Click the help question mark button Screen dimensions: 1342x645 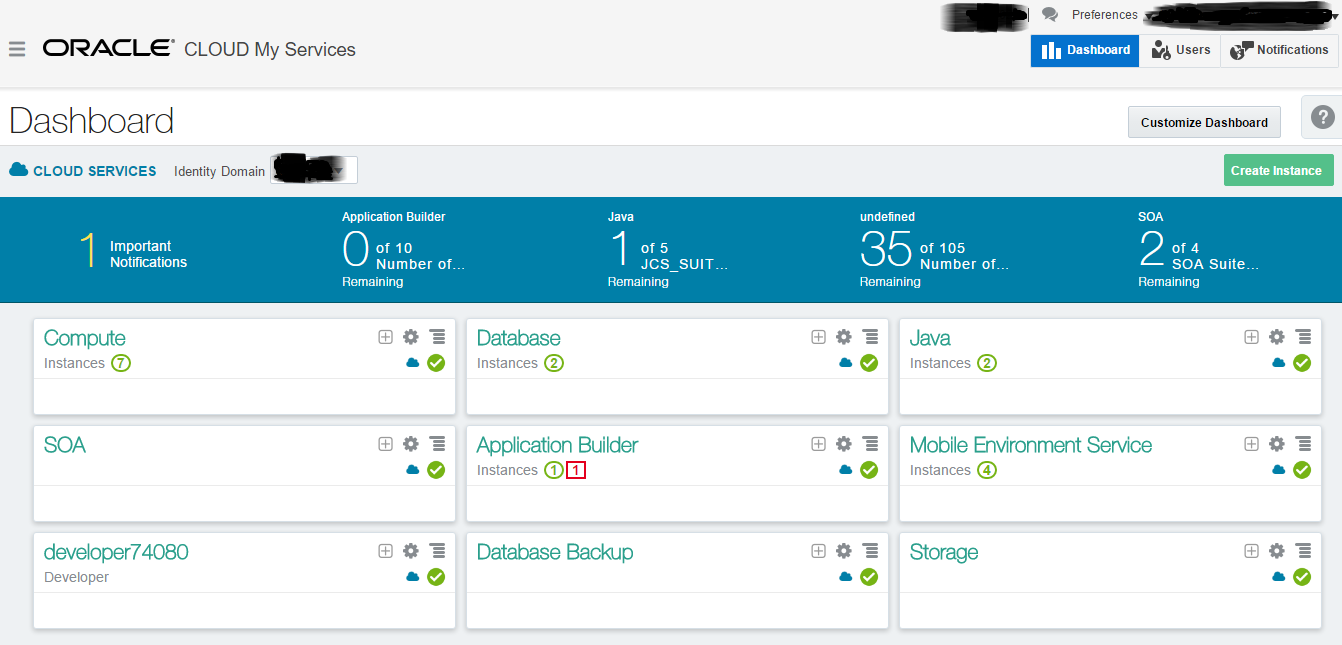1325,116
